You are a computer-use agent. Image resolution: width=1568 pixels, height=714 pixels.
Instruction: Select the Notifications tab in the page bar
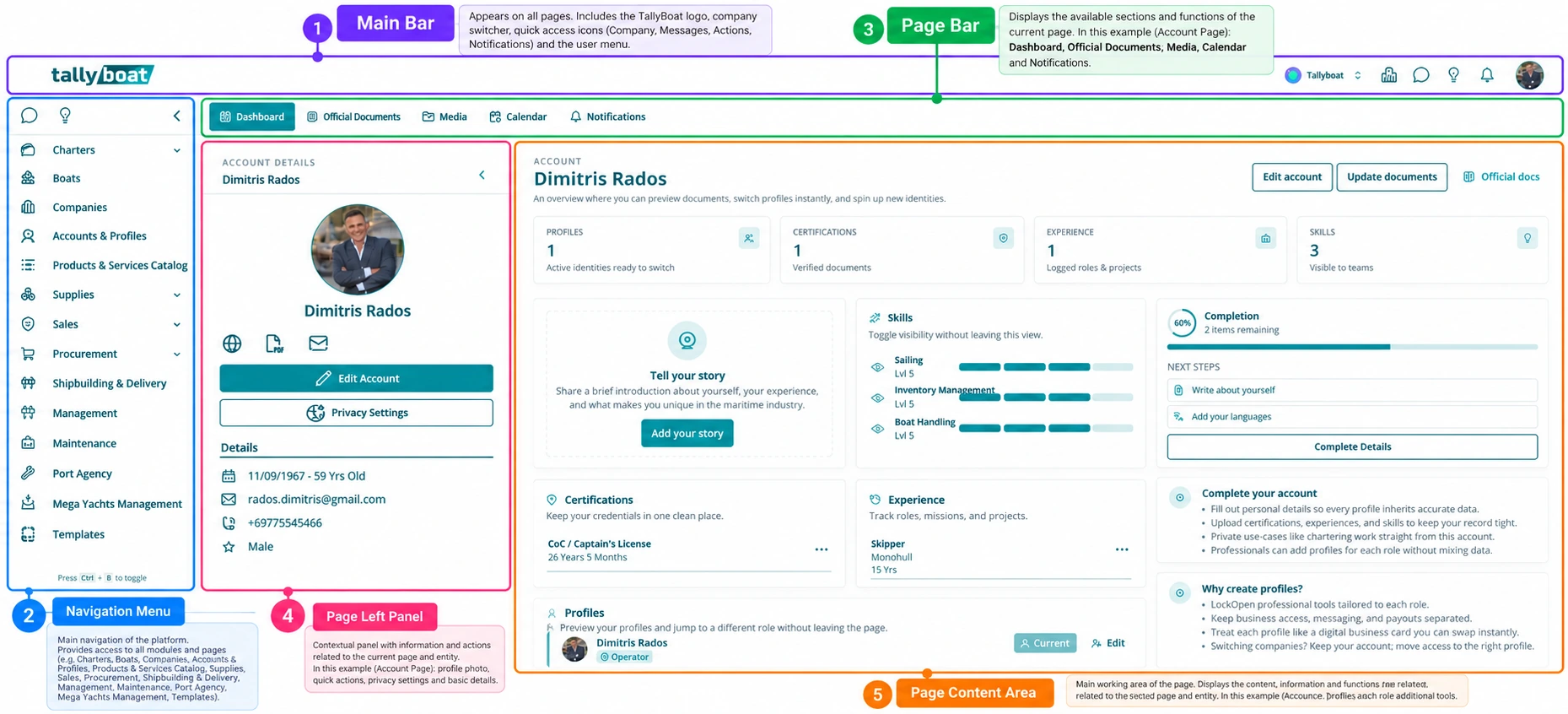[x=608, y=116]
